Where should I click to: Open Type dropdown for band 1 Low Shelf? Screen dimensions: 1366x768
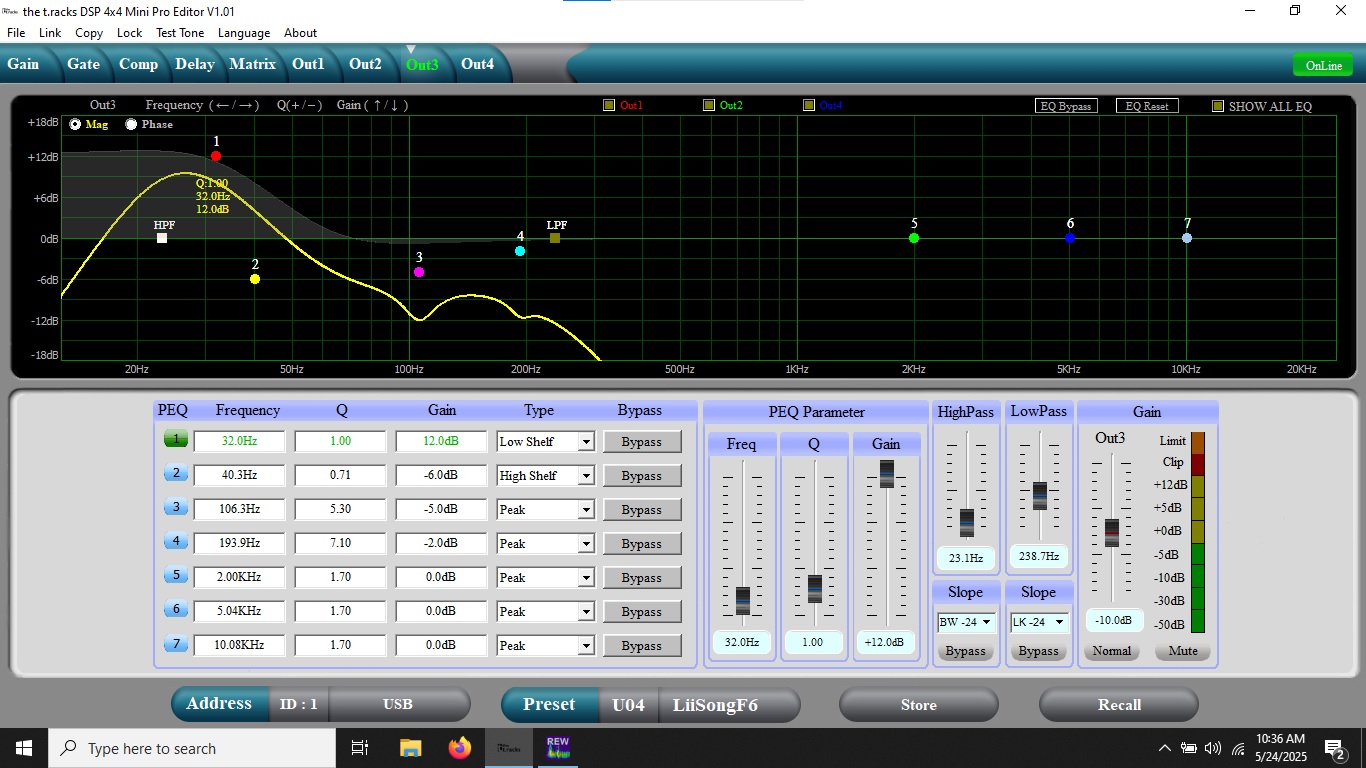pyautogui.click(x=586, y=442)
